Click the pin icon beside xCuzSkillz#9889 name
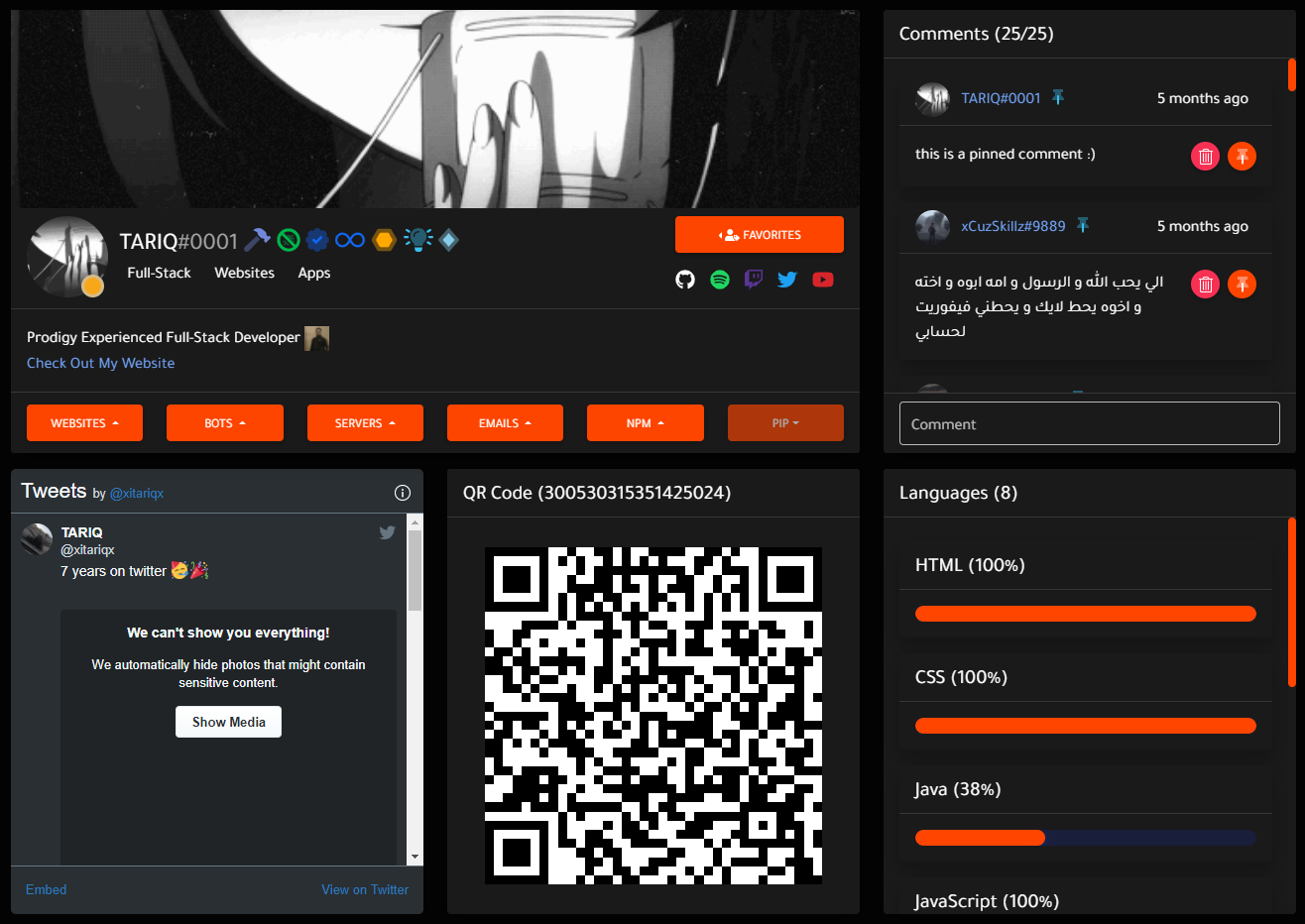The width and height of the screenshot is (1305, 924). (x=1083, y=225)
